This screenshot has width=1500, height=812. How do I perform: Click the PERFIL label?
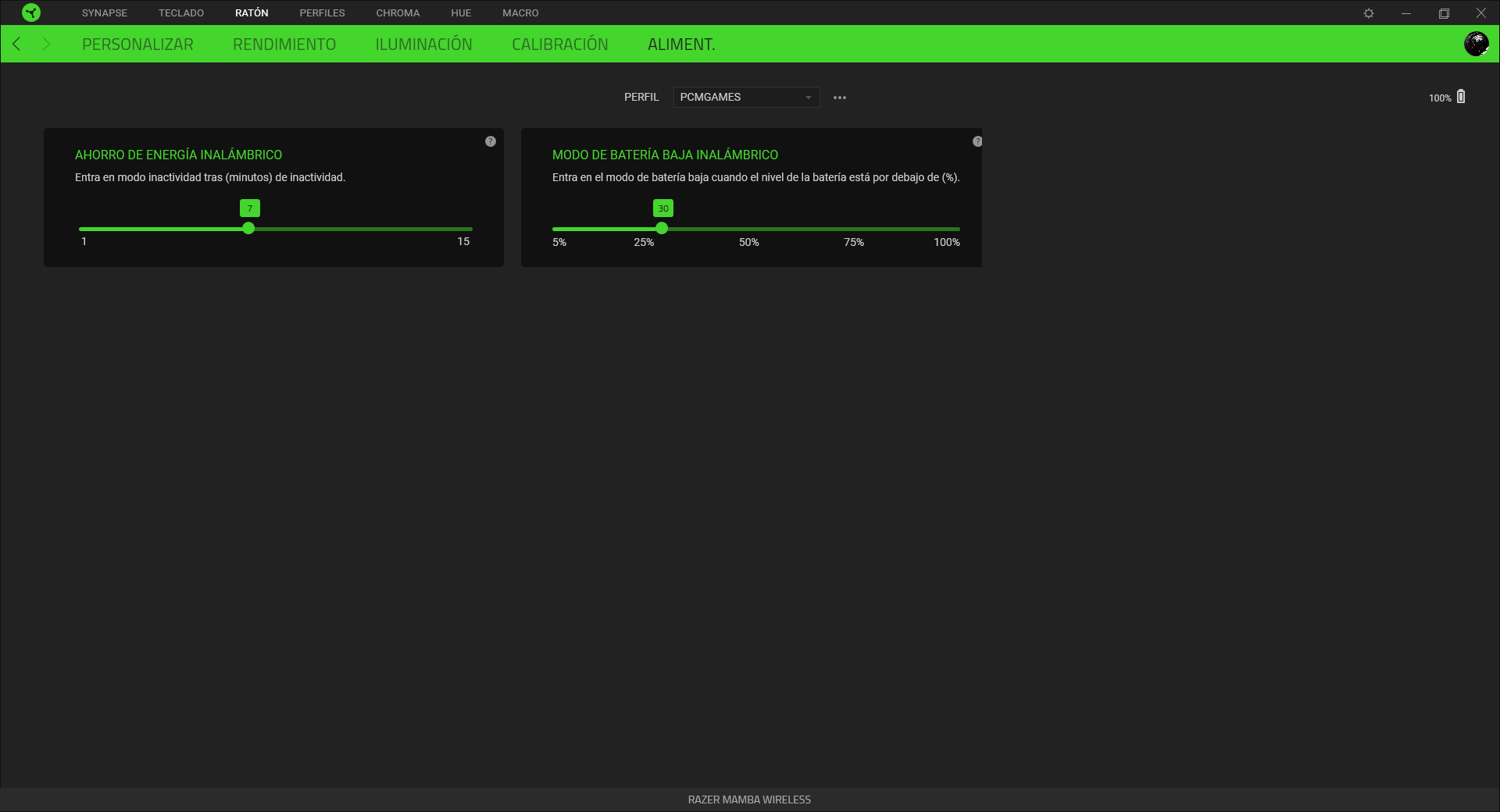tap(641, 98)
